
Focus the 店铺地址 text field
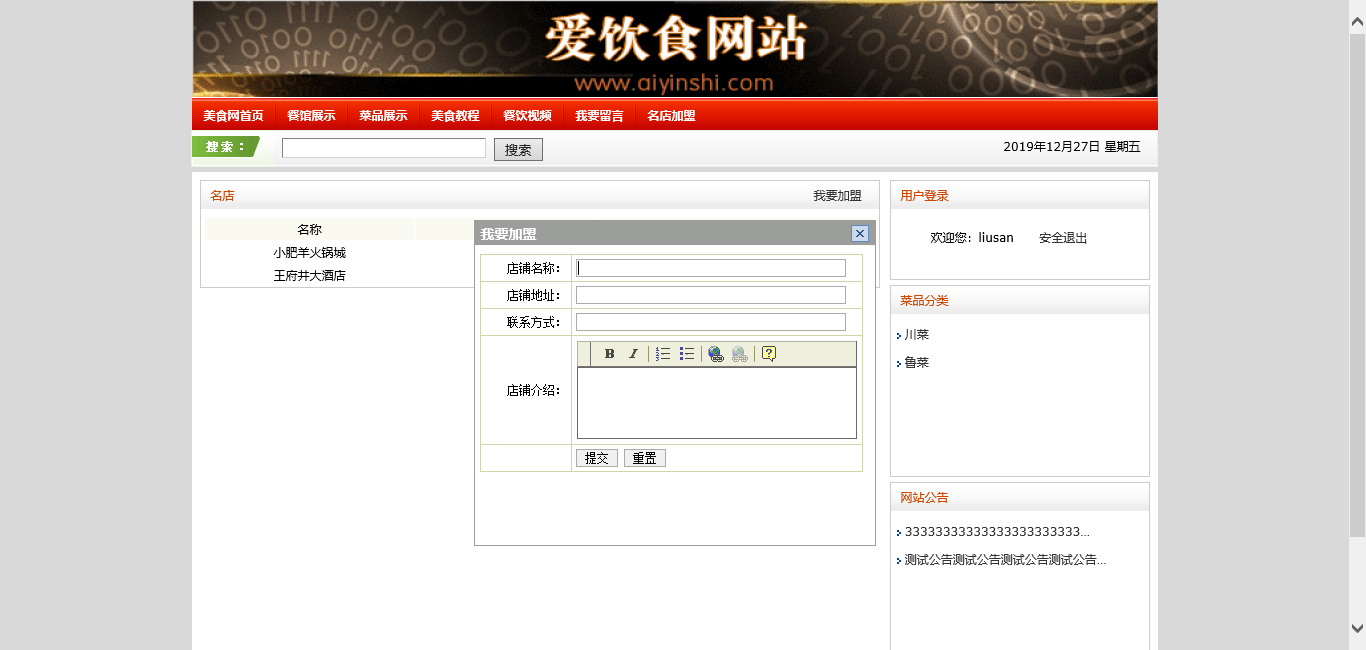tap(711, 295)
